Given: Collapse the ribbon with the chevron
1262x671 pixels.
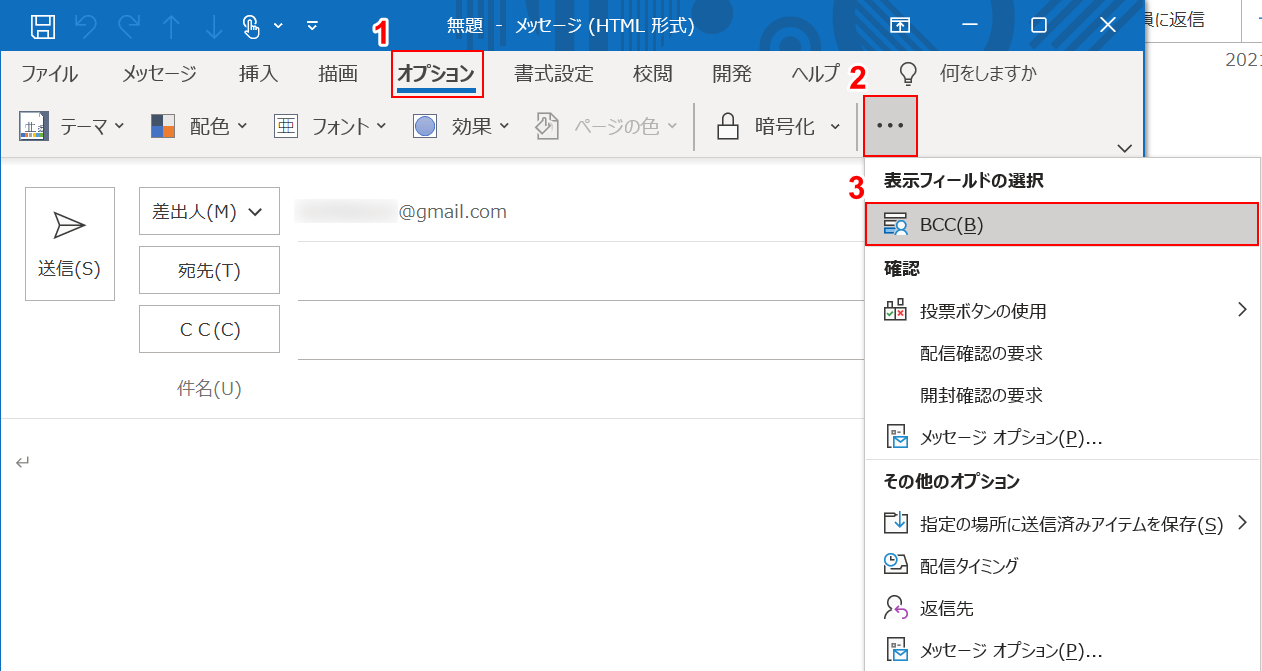Looking at the screenshot, I should (1124, 147).
